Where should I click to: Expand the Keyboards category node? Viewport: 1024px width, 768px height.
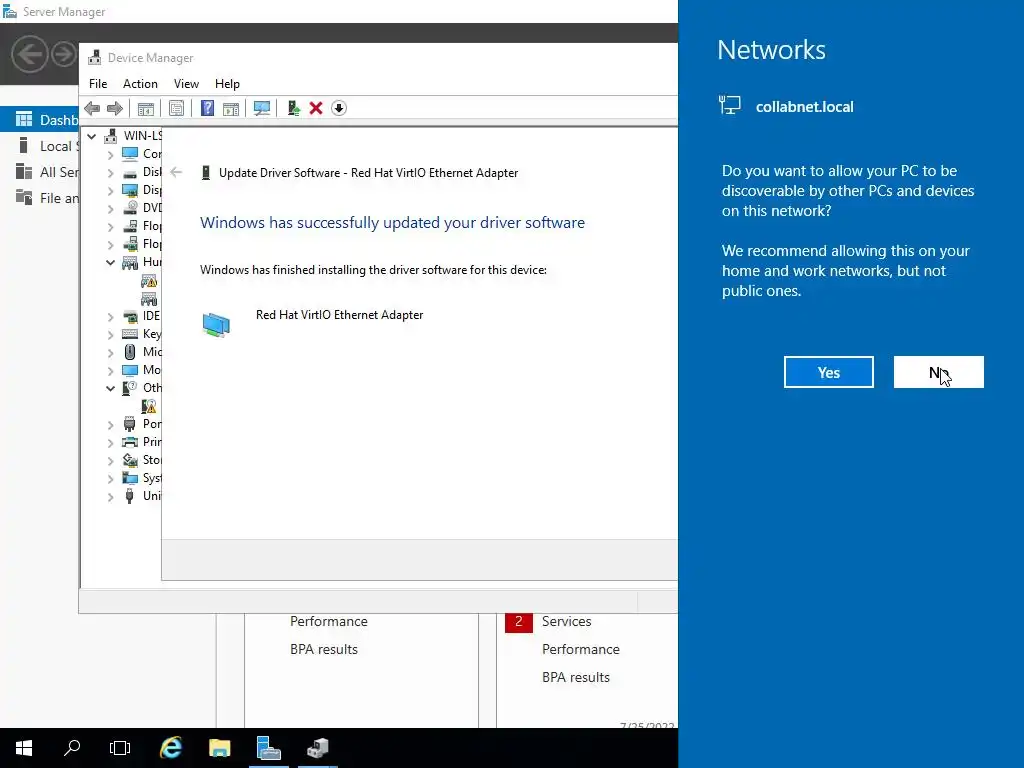[x=110, y=334]
